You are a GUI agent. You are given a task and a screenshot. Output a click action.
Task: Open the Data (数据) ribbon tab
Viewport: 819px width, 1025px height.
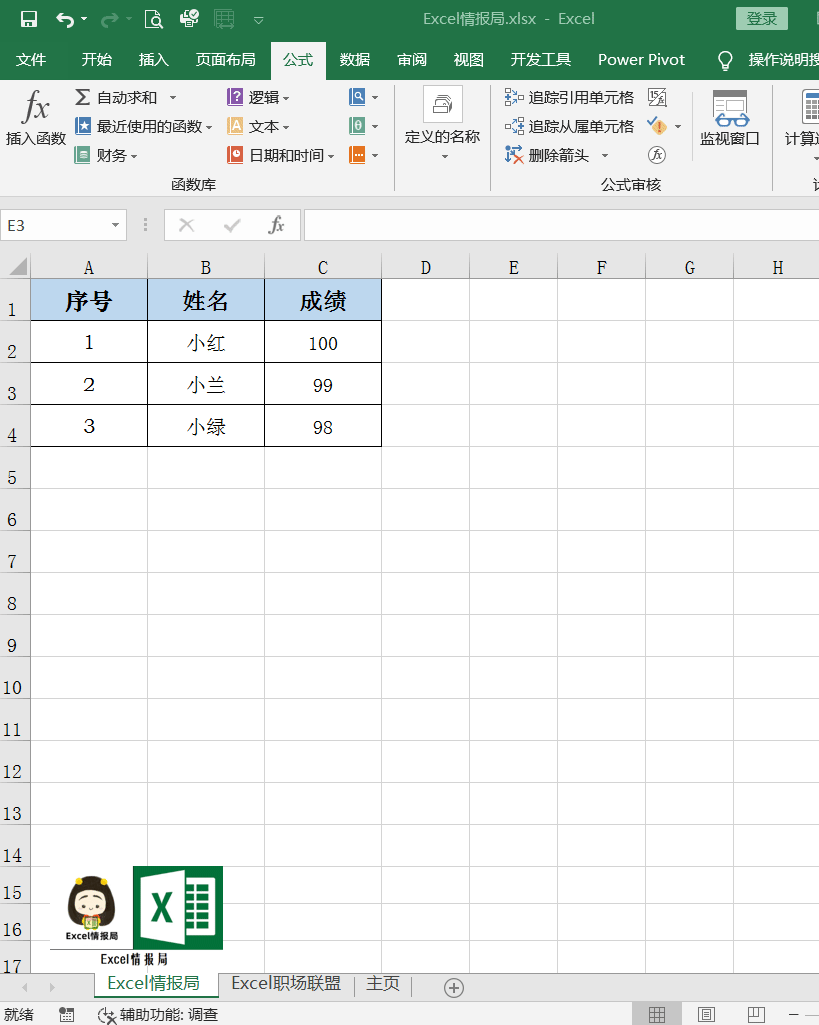[x=354, y=60]
